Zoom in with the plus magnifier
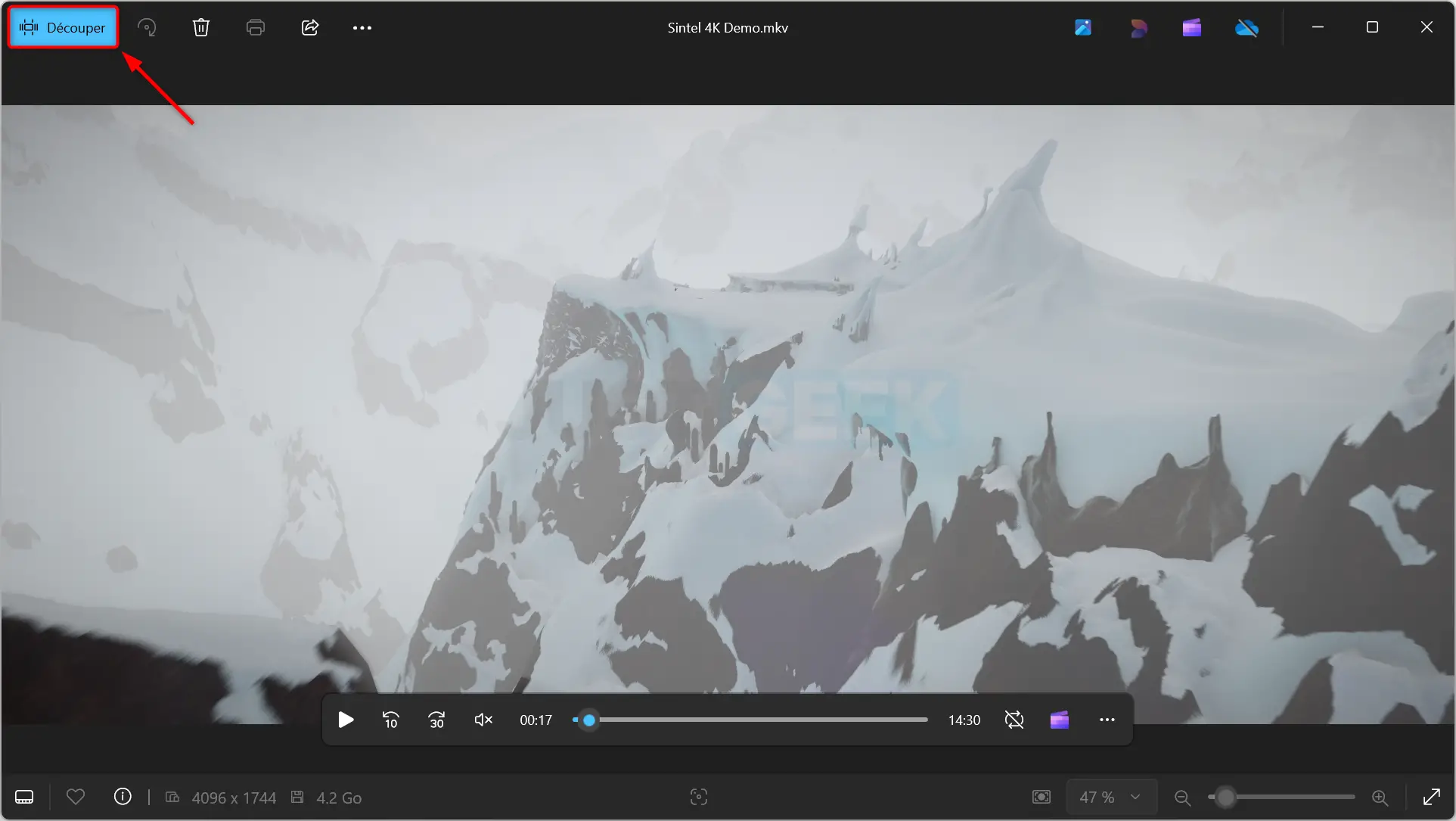The image size is (1456, 821). tap(1380, 797)
